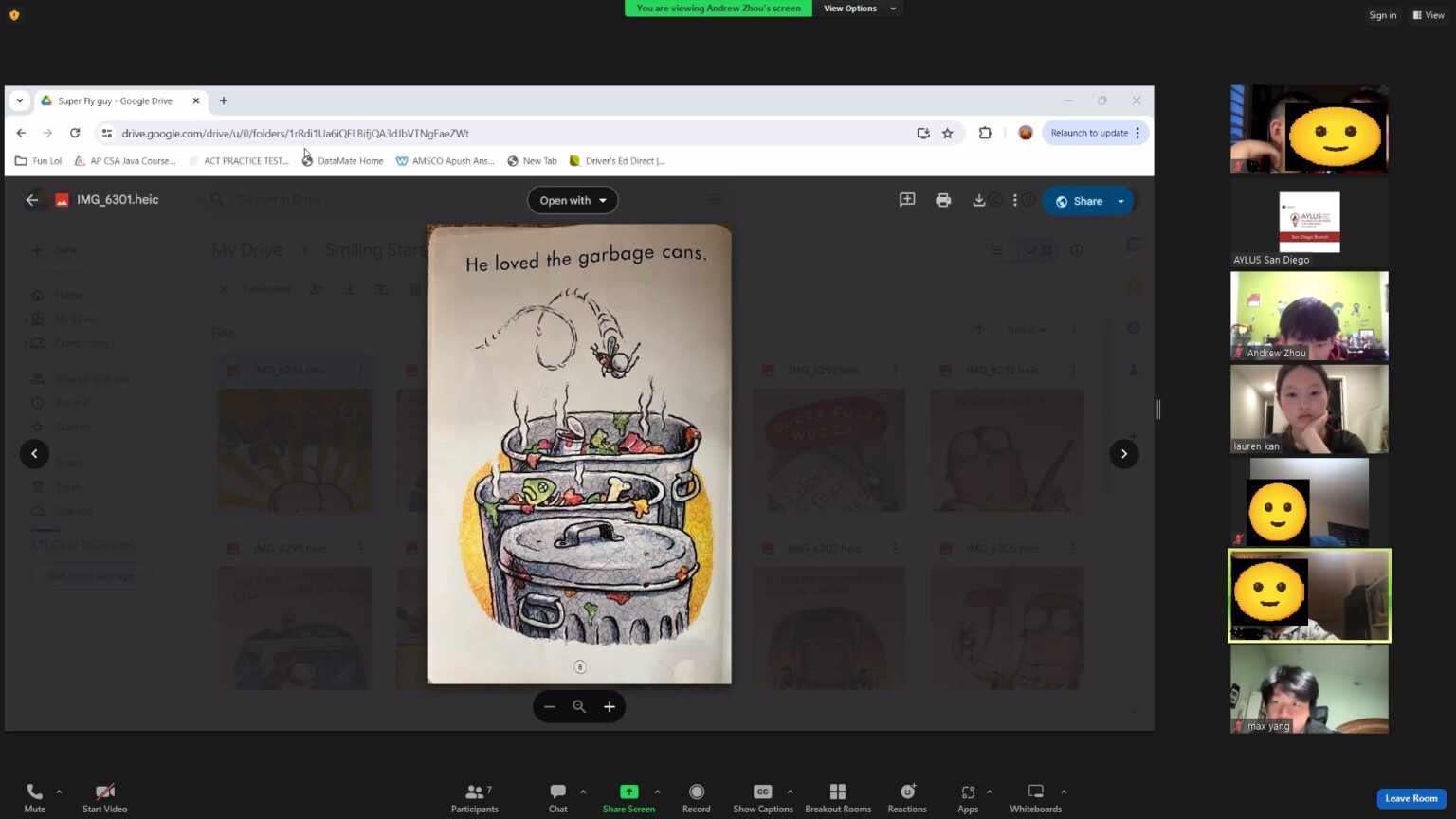Open AMSCO Apush Ans bookmark
Viewport: 1456px width, 819px height.
(x=445, y=161)
